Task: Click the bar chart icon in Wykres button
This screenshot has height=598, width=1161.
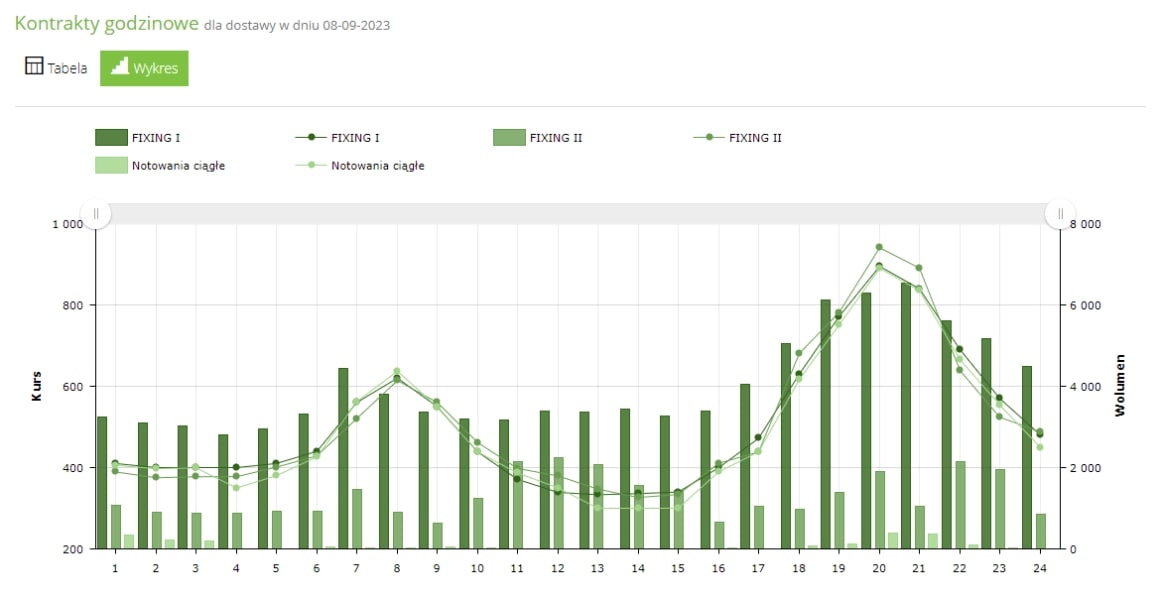Action: tap(119, 67)
